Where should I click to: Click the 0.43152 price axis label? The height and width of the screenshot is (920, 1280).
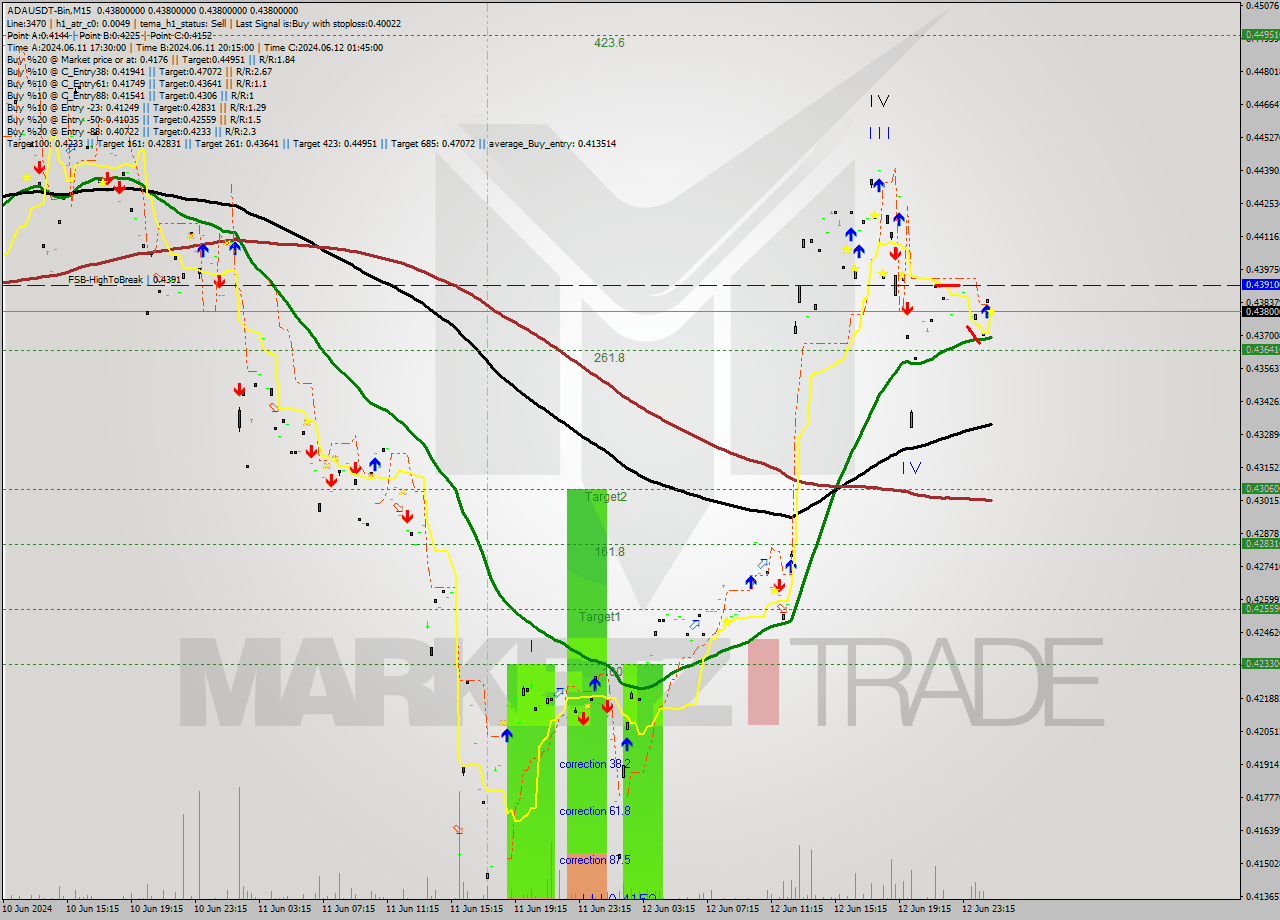1262,467
